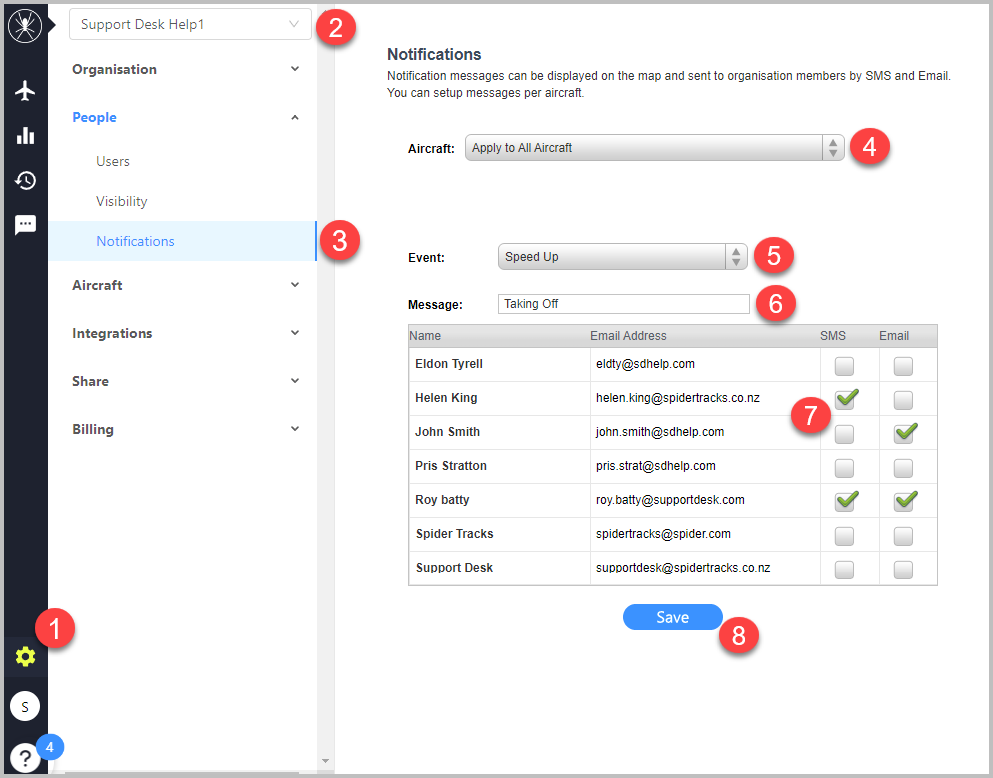The image size is (993, 778).
Task: Click the yellow settings gear icon
Action: (25, 656)
